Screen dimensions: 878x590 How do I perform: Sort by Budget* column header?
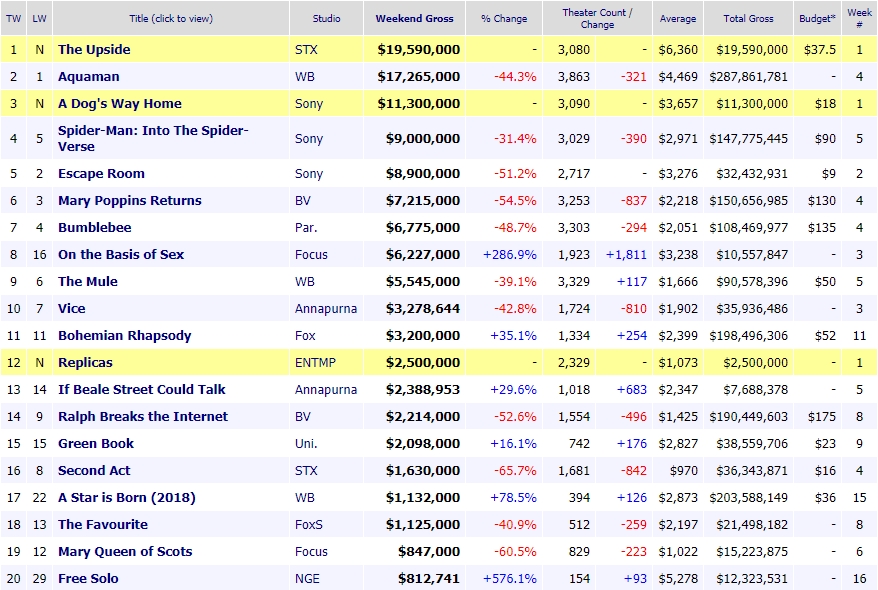click(817, 18)
